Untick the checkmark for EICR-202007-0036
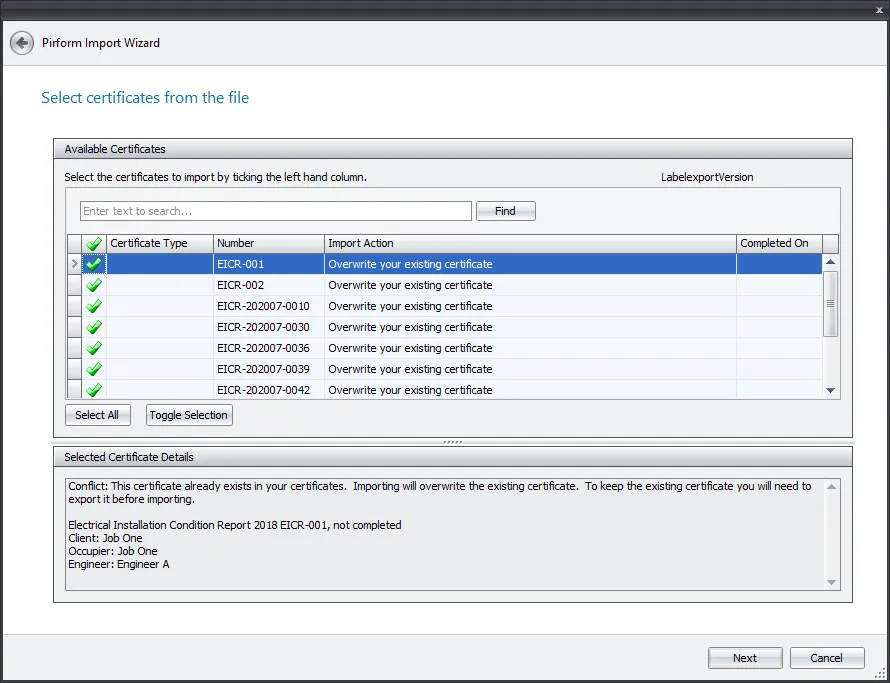 [92, 348]
